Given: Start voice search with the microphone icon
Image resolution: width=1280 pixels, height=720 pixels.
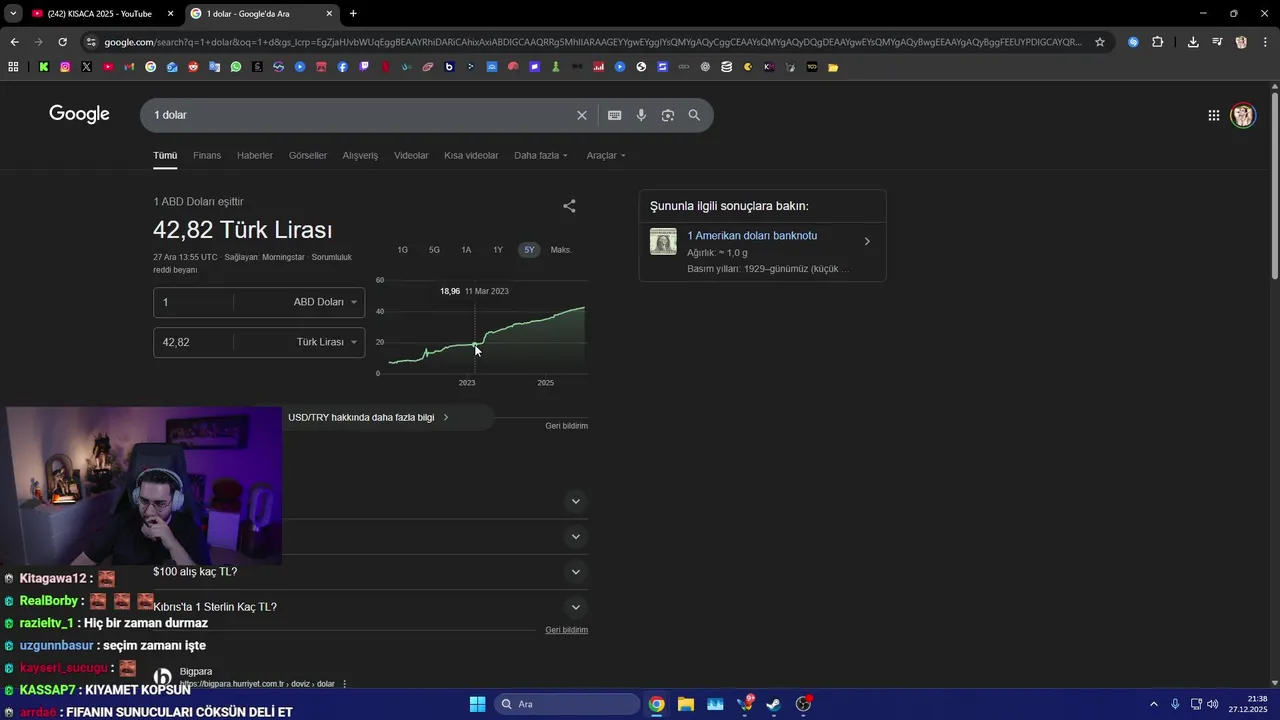Looking at the screenshot, I should click(642, 115).
